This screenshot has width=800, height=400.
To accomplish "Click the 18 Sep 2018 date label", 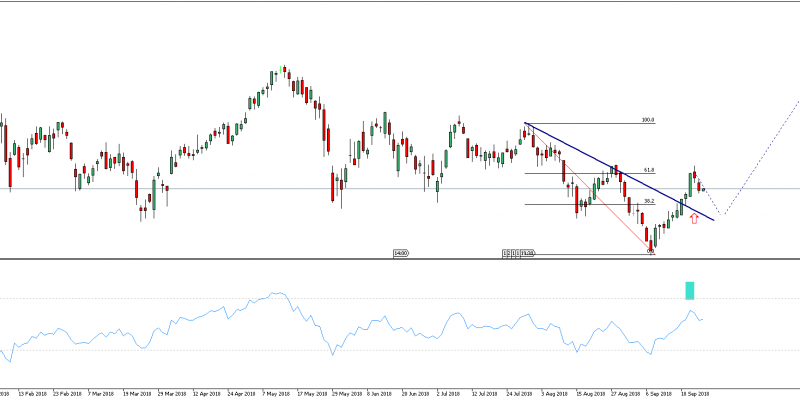I will click(x=694, y=394).
